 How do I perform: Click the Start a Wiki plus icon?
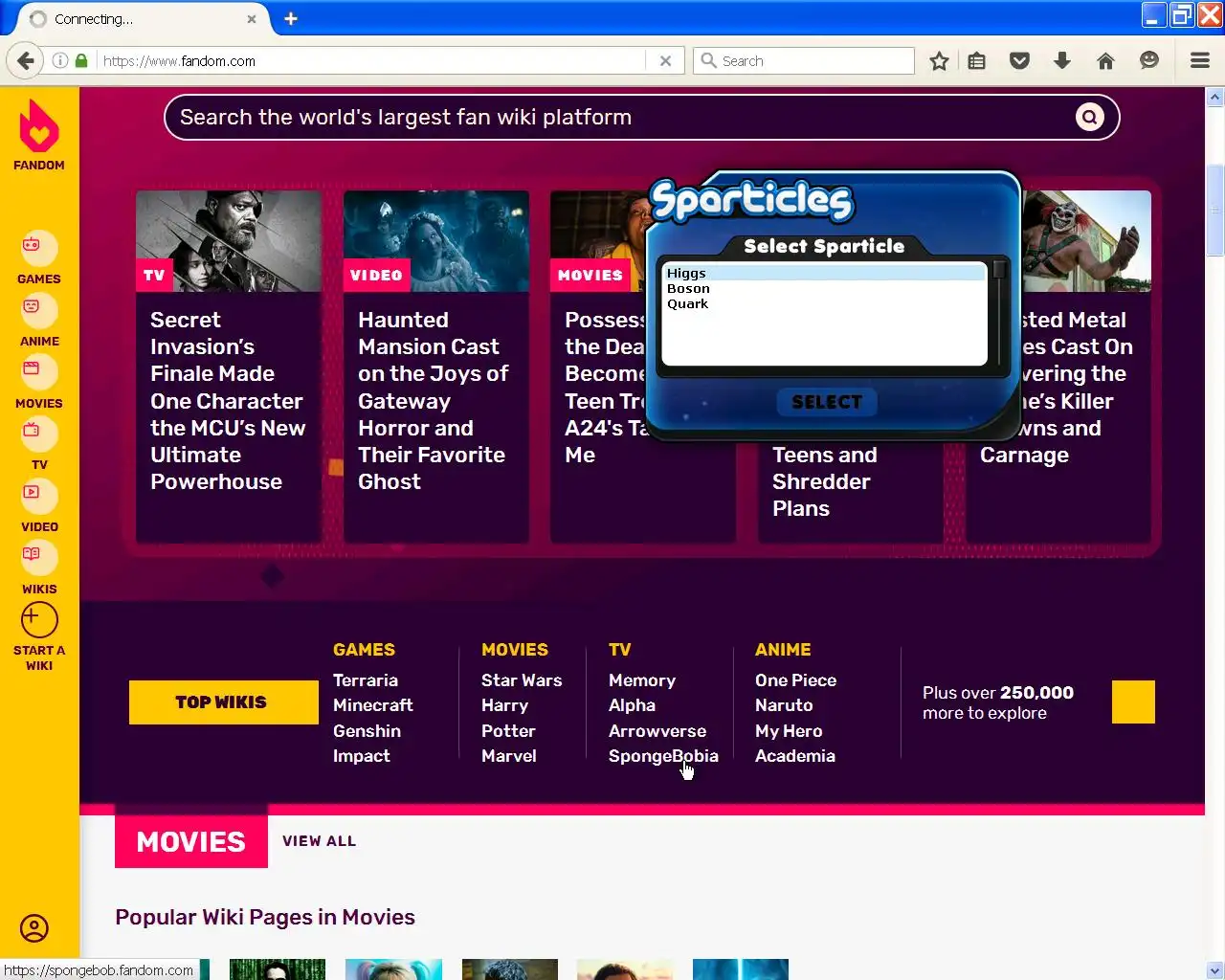point(39,620)
